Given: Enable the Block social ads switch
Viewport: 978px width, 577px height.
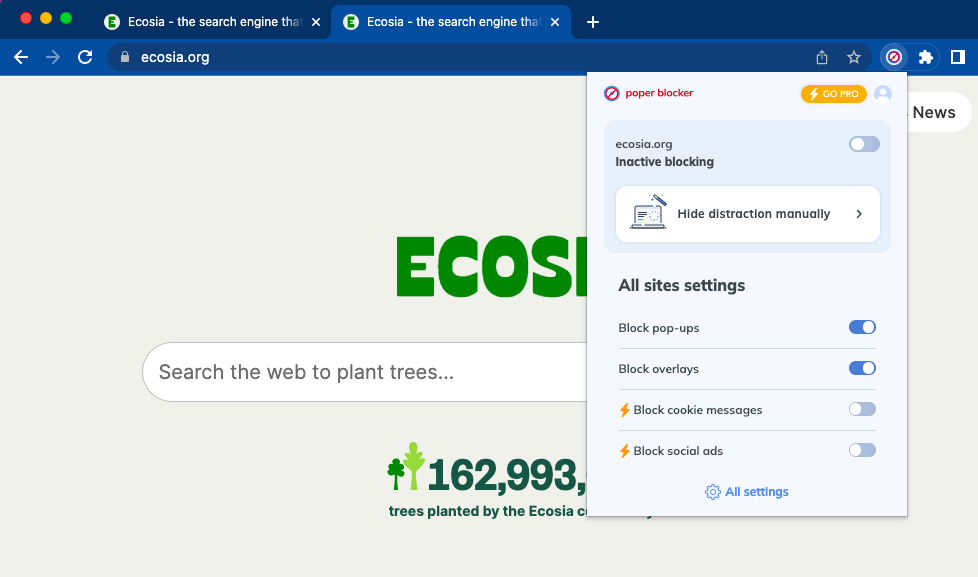Looking at the screenshot, I should coord(862,450).
